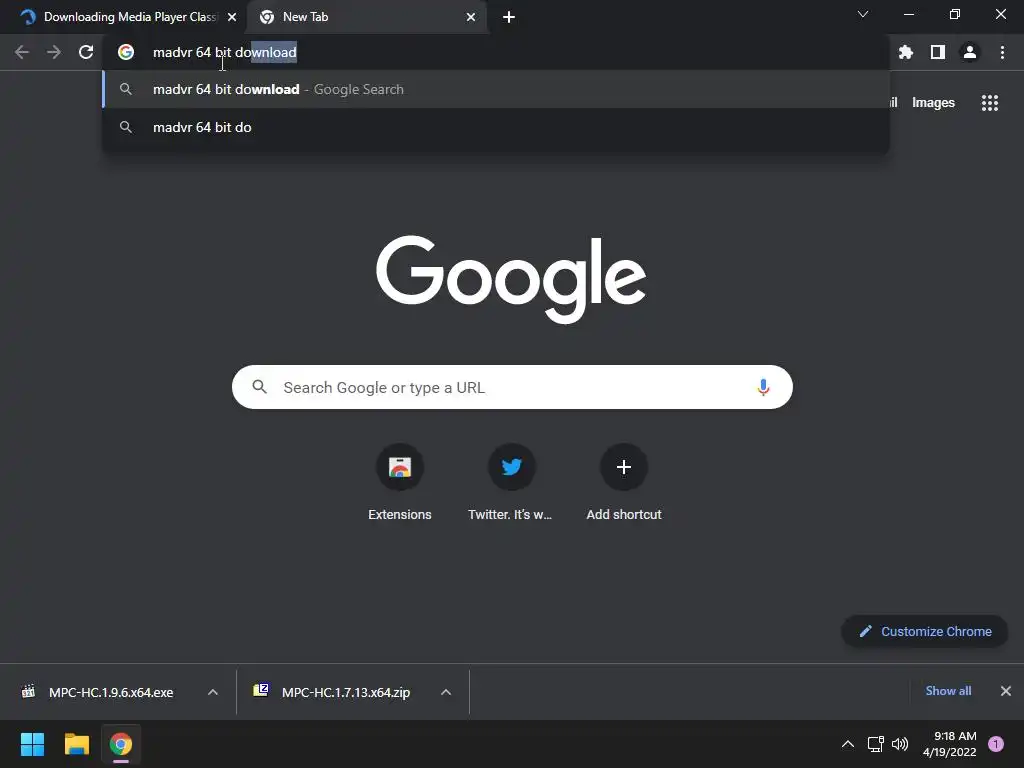Click Chrome icon in taskbar
Image resolution: width=1024 pixels, height=768 pixels.
pyautogui.click(x=121, y=744)
